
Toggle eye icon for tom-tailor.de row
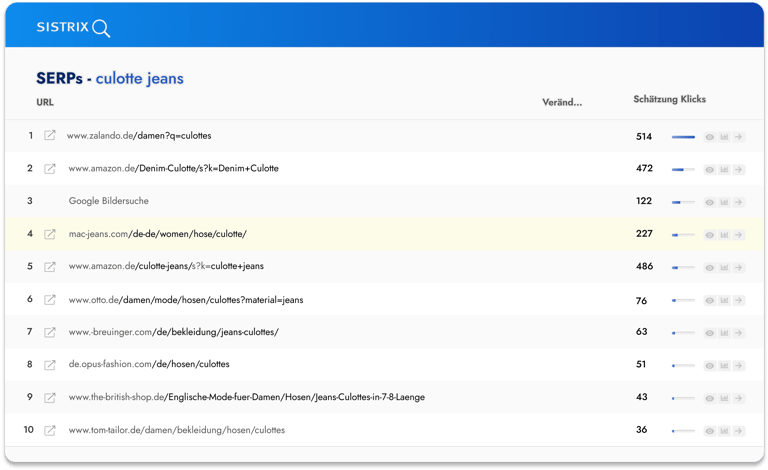coord(709,431)
